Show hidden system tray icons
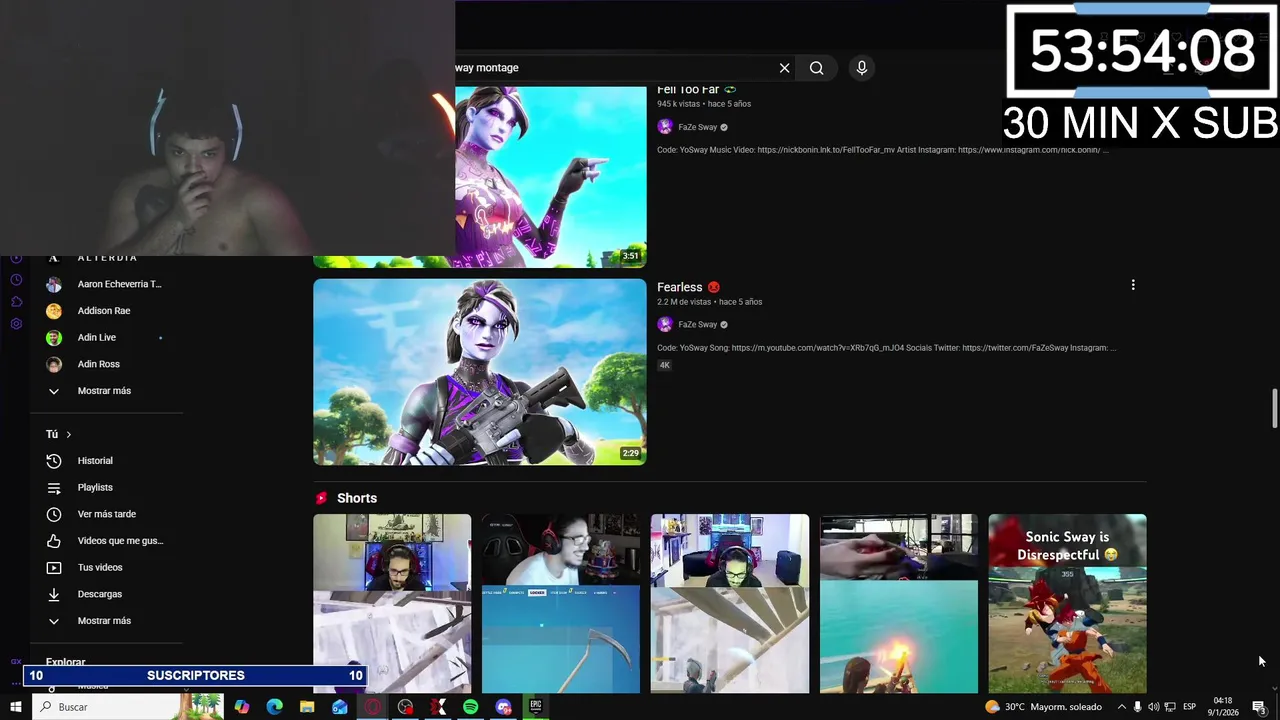Screen dimensions: 1280x720 coord(1120,707)
